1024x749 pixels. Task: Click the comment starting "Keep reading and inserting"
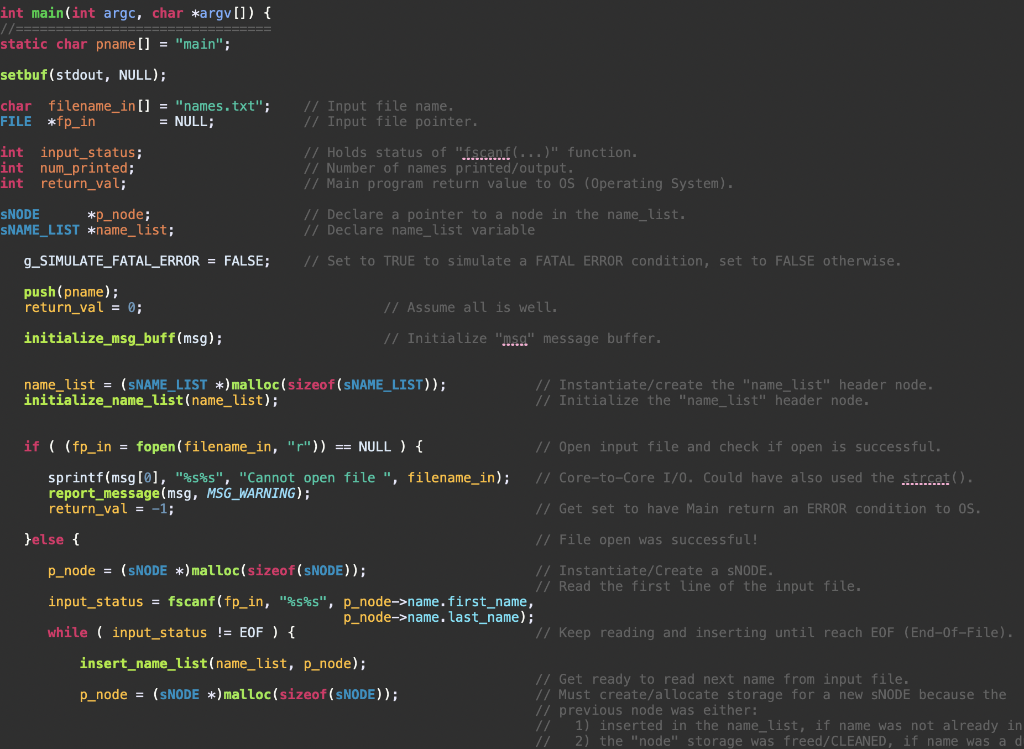click(775, 633)
